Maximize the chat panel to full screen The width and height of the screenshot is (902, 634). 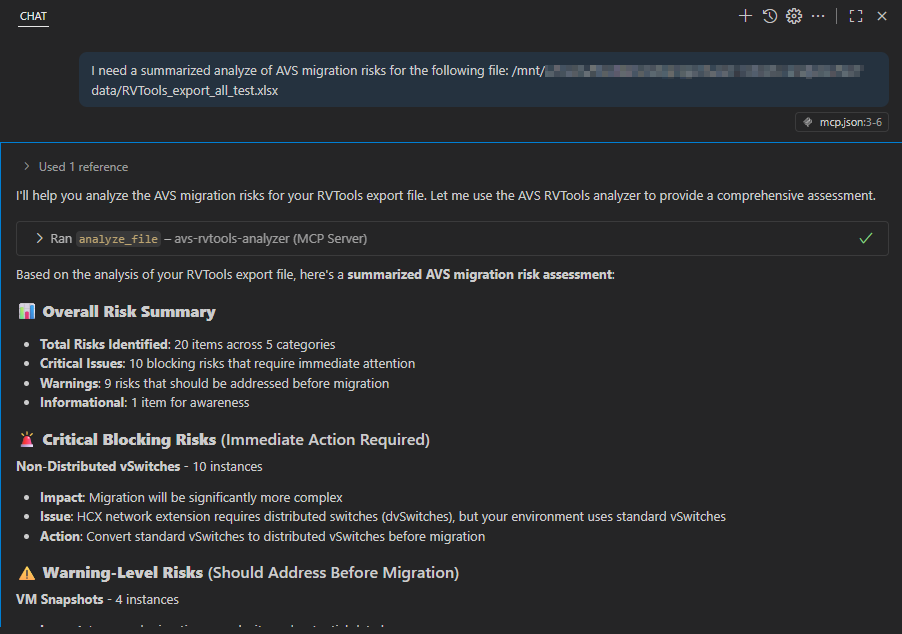(x=856, y=16)
